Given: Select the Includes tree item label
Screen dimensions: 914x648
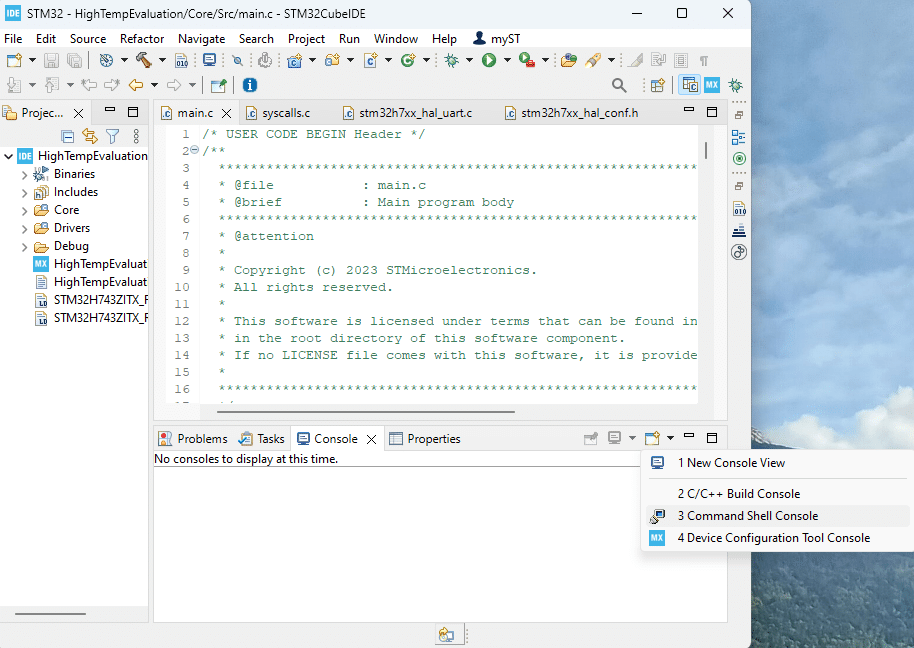Looking at the screenshot, I should pyautogui.click(x=76, y=192).
